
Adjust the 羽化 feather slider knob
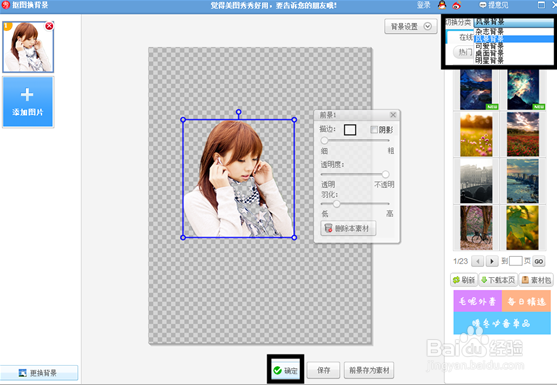[x=336, y=204]
